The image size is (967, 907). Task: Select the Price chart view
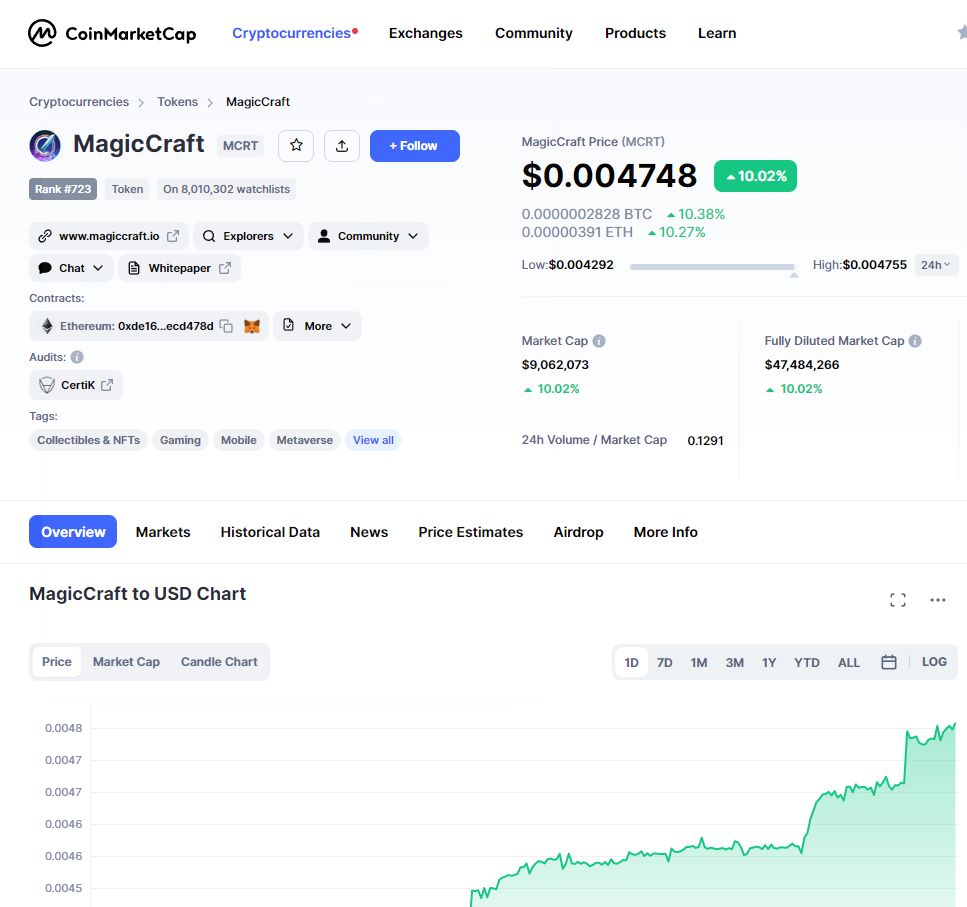tap(57, 662)
